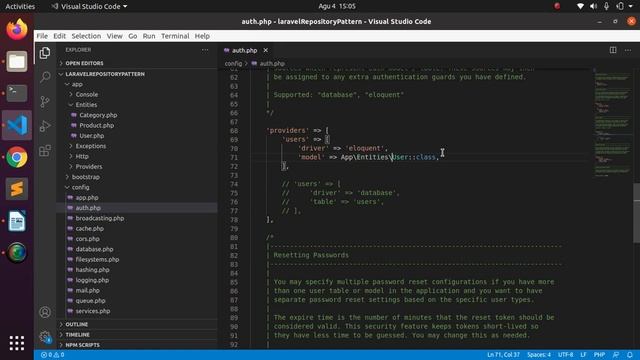Open the Terminal menu

click(x=175, y=36)
